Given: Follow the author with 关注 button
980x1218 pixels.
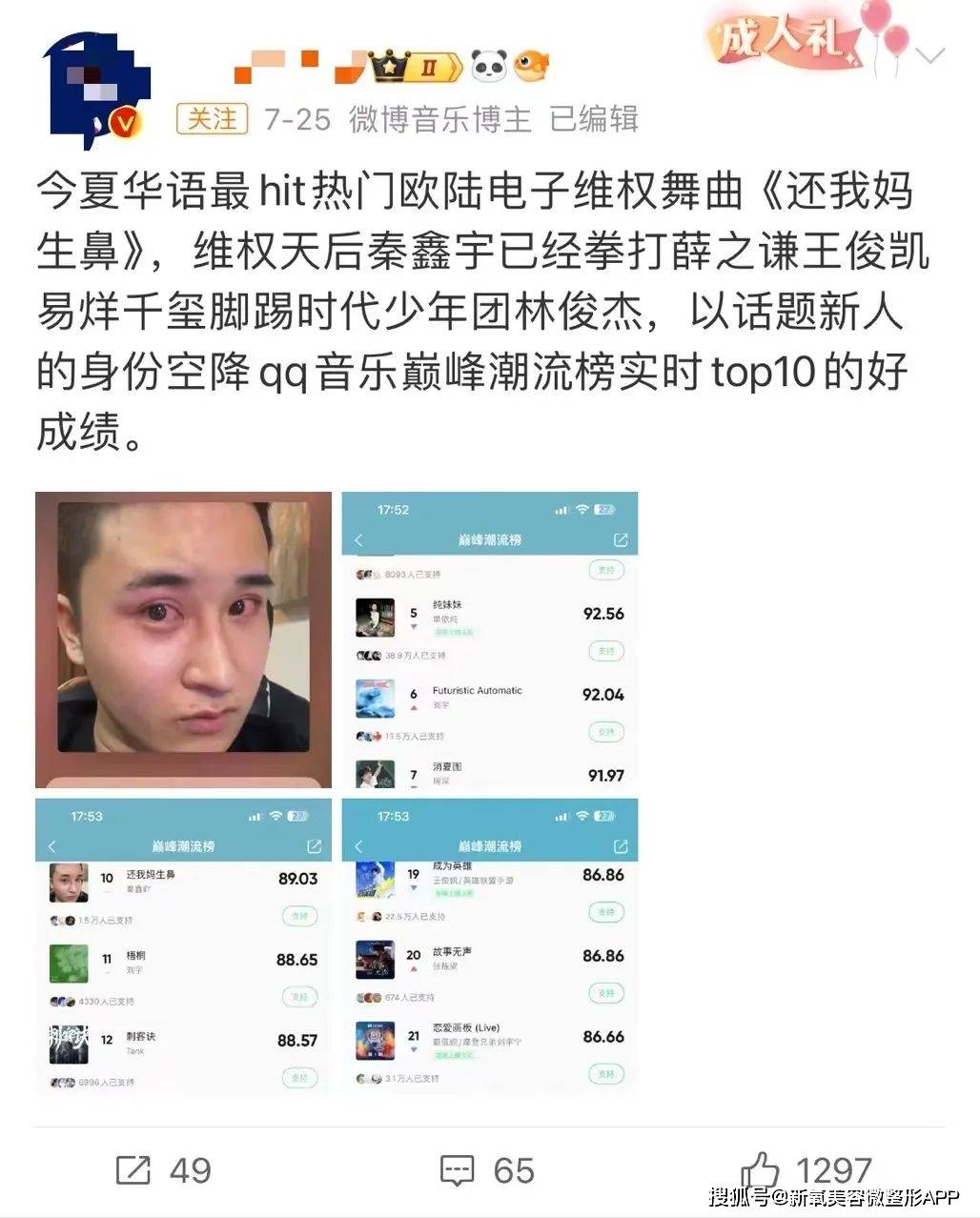Looking at the screenshot, I should click(x=212, y=119).
